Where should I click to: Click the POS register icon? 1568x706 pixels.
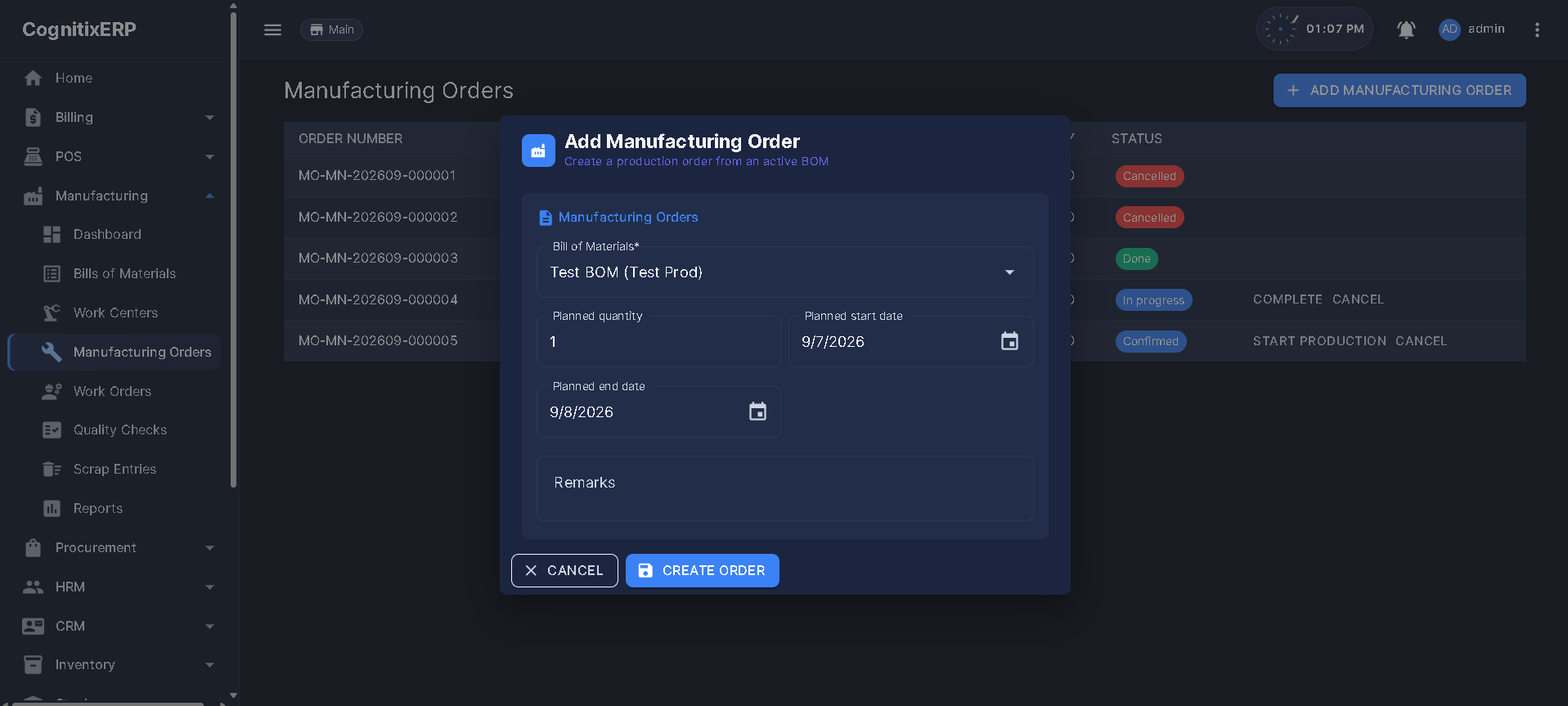coord(33,156)
